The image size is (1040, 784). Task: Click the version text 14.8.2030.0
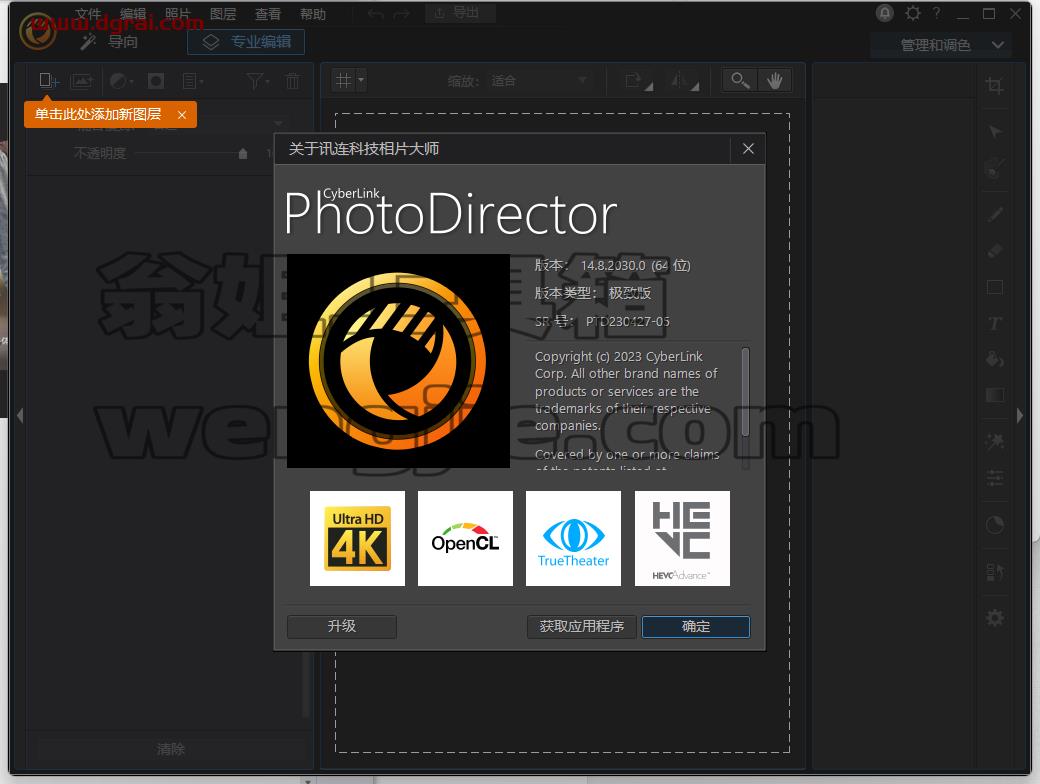click(613, 265)
